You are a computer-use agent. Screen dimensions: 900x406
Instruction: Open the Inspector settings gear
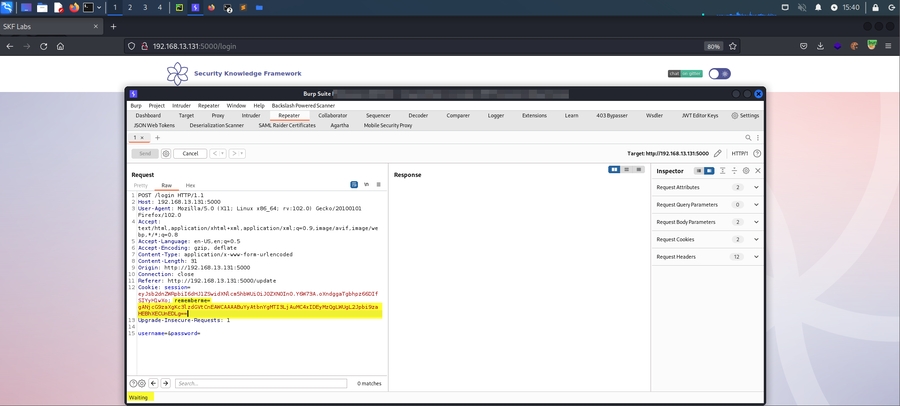click(746, 171)
